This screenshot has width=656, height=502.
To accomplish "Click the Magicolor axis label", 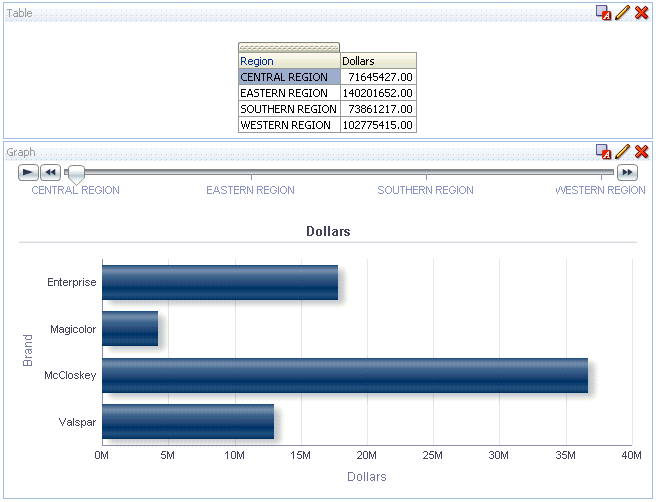I will point(73,329).
